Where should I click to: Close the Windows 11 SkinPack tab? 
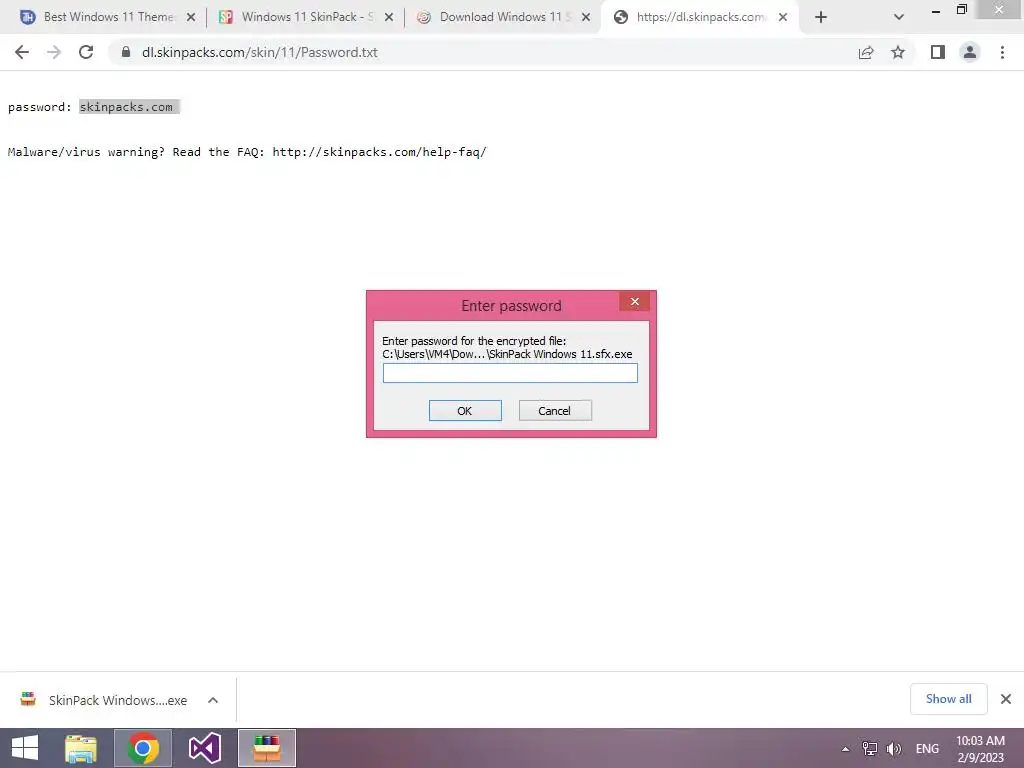point(389,17)
